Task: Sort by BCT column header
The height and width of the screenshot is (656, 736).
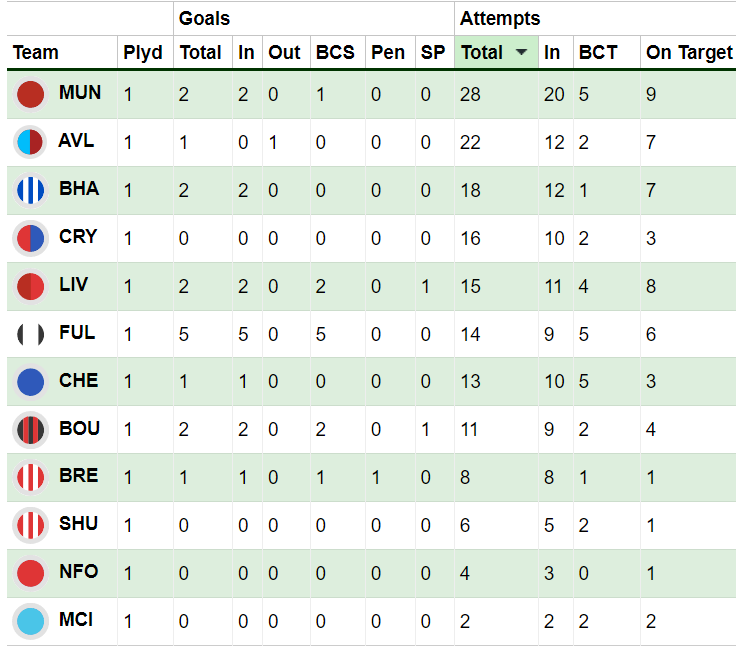Action: (598, 53)
